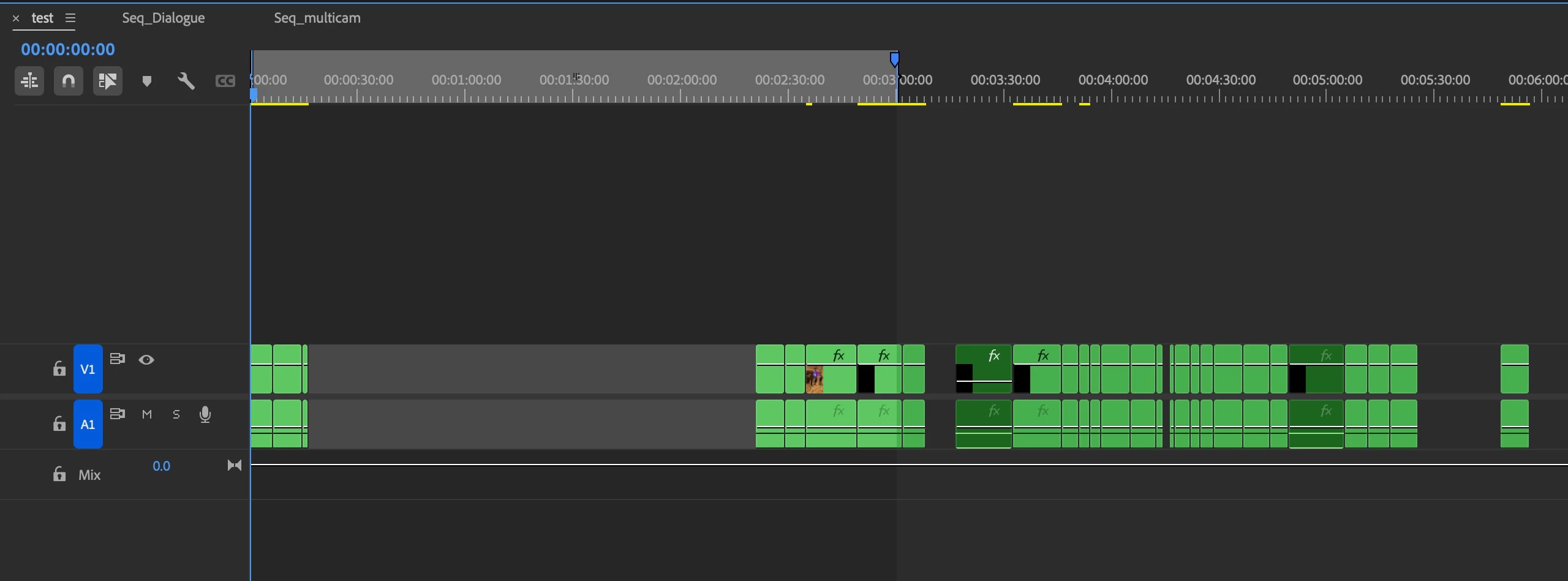Select first V1 clip at timeline start
Screen dimensions: 1568x581
coord(262,369)
